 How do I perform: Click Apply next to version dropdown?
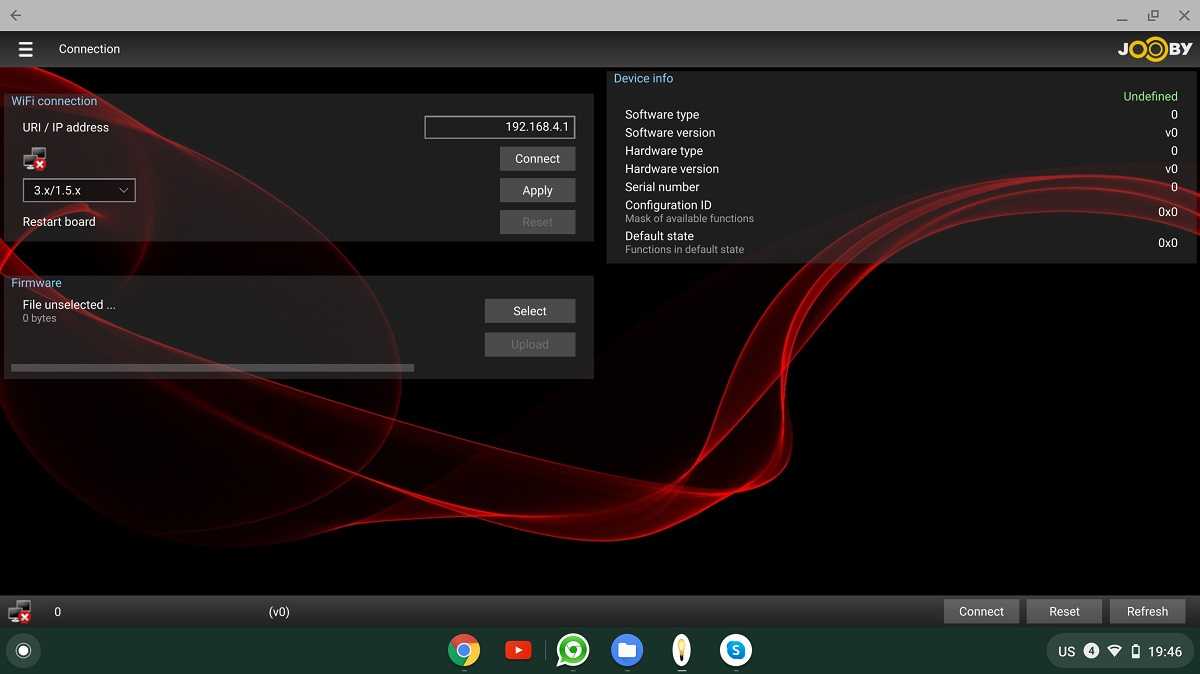[537, 190]
